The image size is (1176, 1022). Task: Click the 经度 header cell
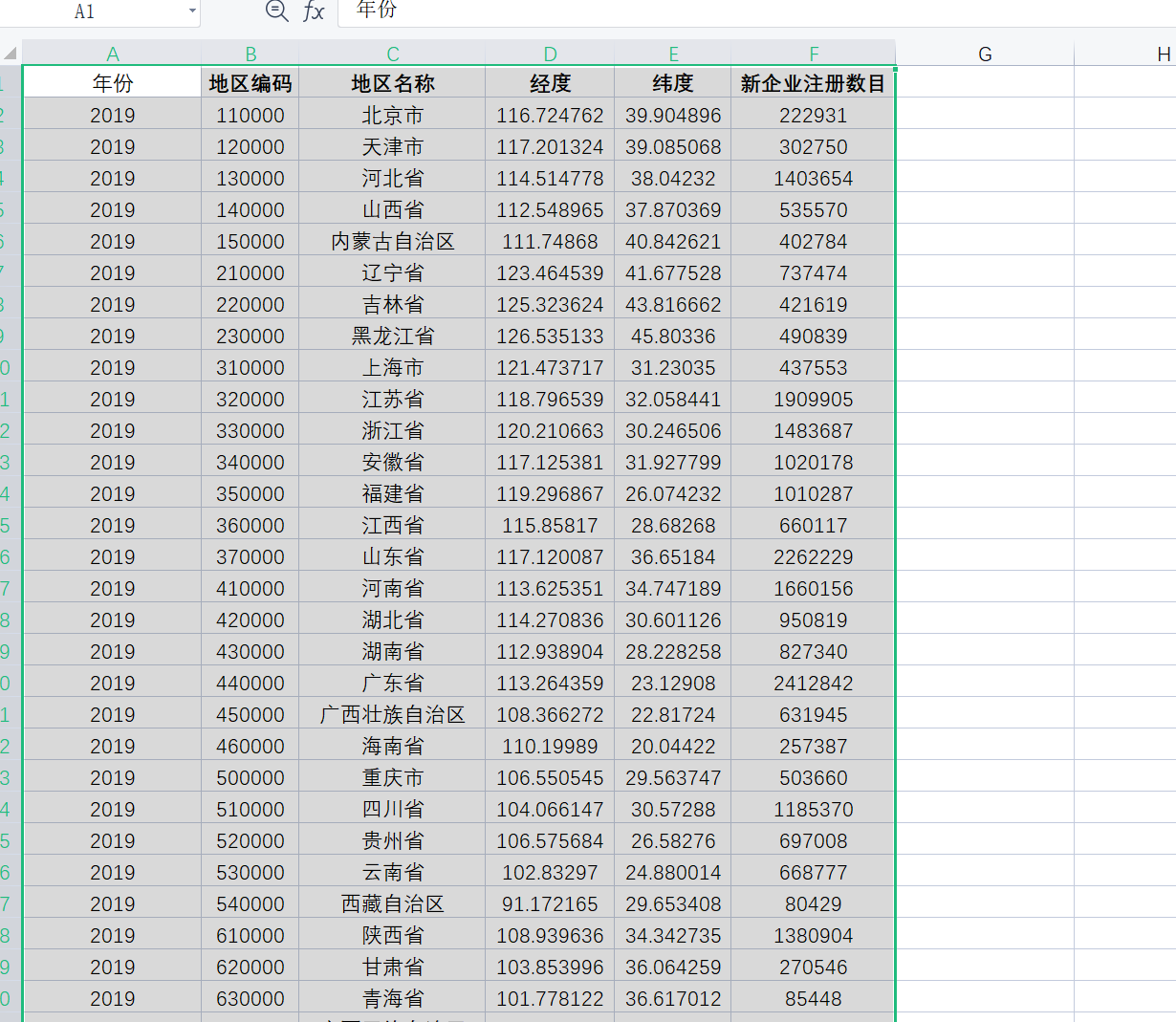click(550, 83)
